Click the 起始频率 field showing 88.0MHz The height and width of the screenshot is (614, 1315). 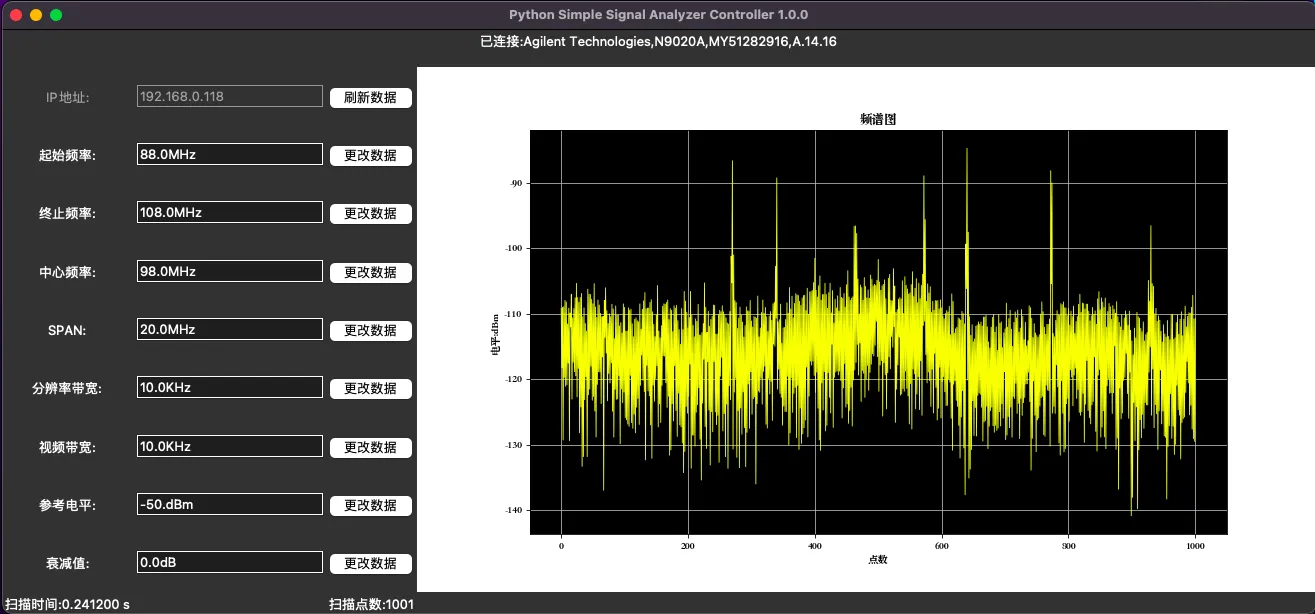tap(230, 155)
